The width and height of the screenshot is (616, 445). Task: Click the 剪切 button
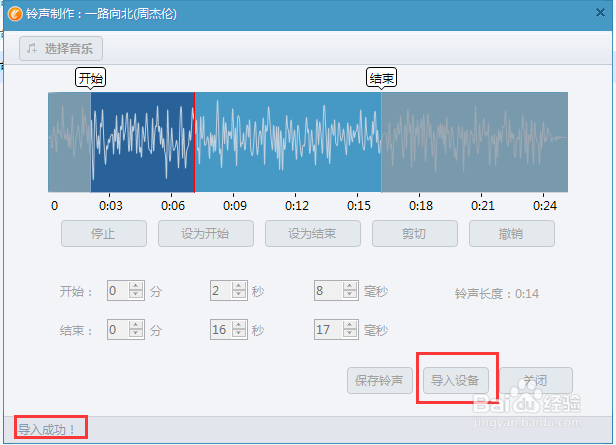click(x=415, y=234)
